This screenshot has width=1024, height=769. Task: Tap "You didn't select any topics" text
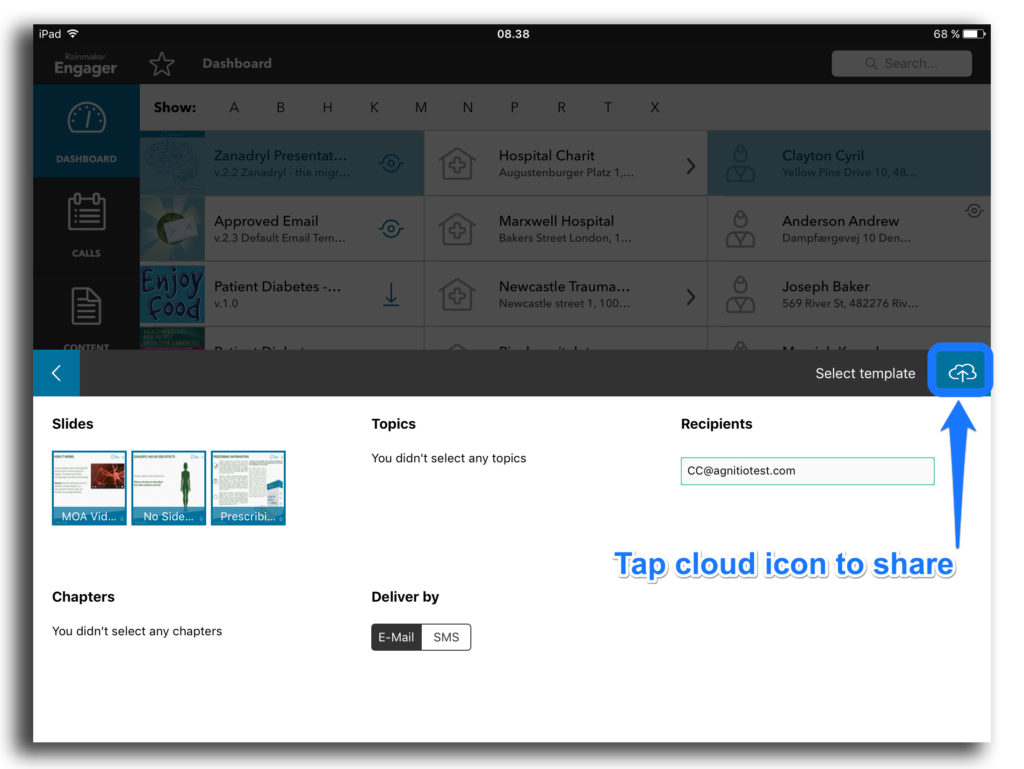[449, 458]
